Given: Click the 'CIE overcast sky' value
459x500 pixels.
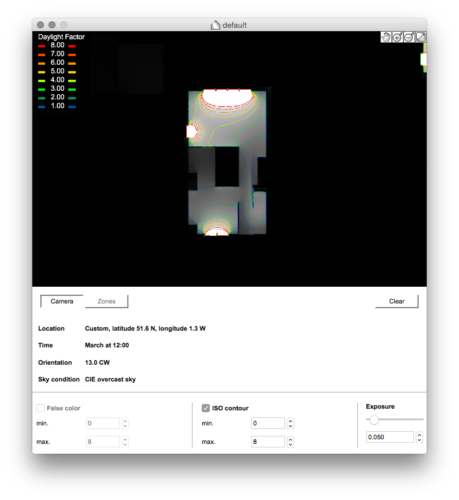Looking at the screenshot, I should 110,379.
